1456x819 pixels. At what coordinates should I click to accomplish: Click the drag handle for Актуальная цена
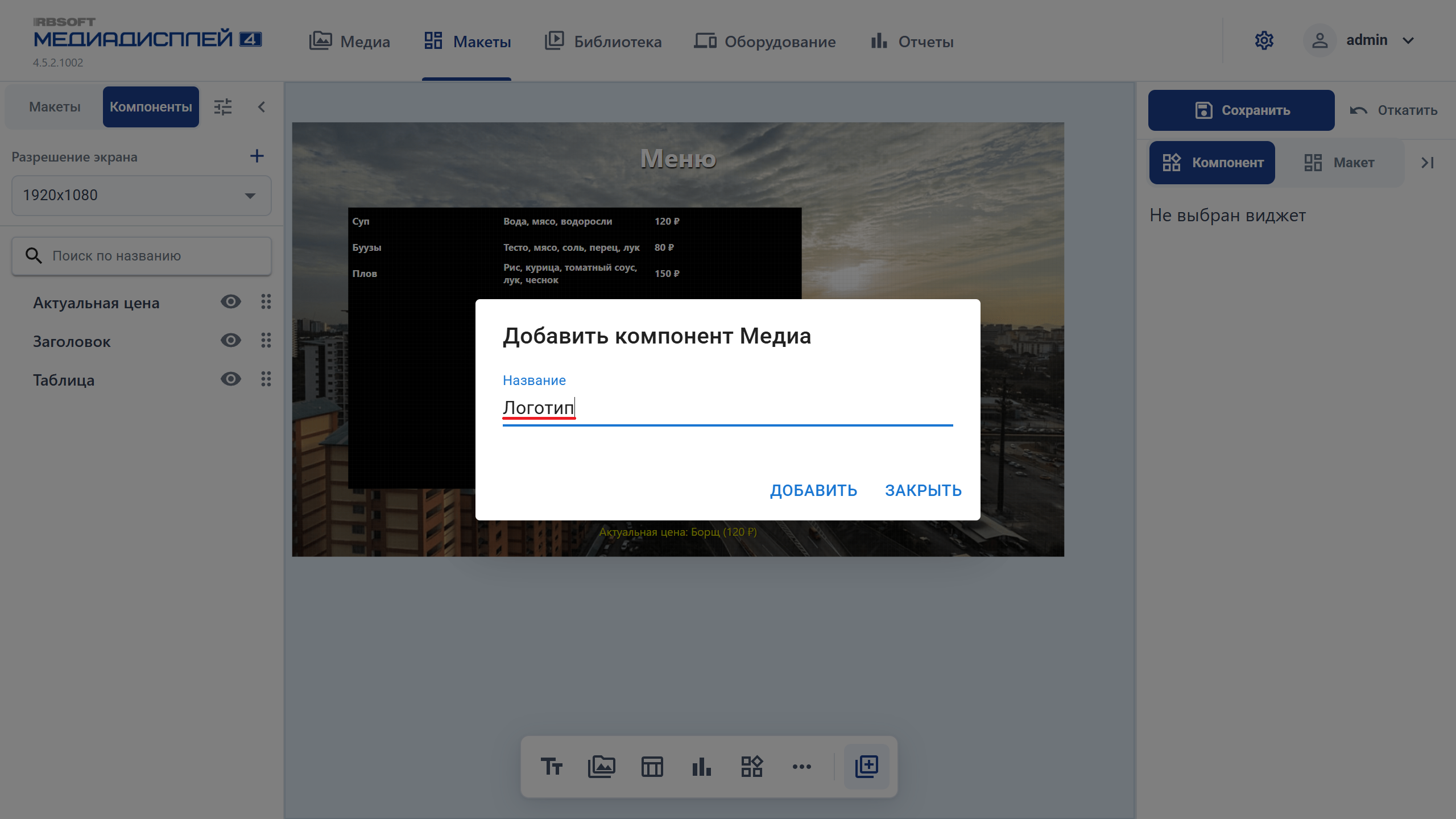click(x=266, y=301)
